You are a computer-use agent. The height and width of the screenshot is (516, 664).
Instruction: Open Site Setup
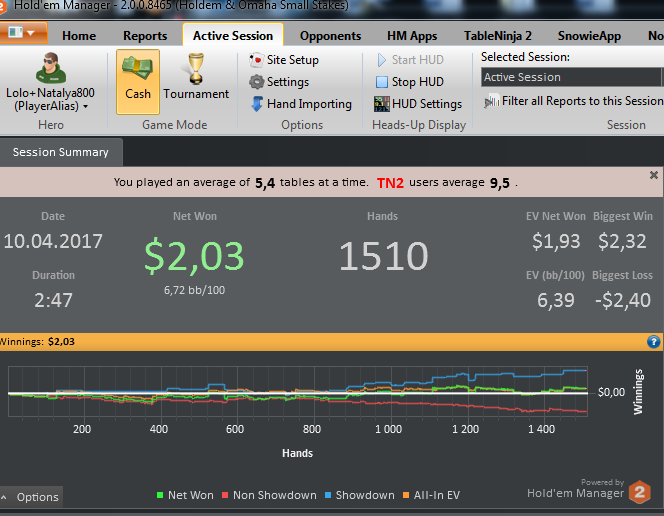284,60
